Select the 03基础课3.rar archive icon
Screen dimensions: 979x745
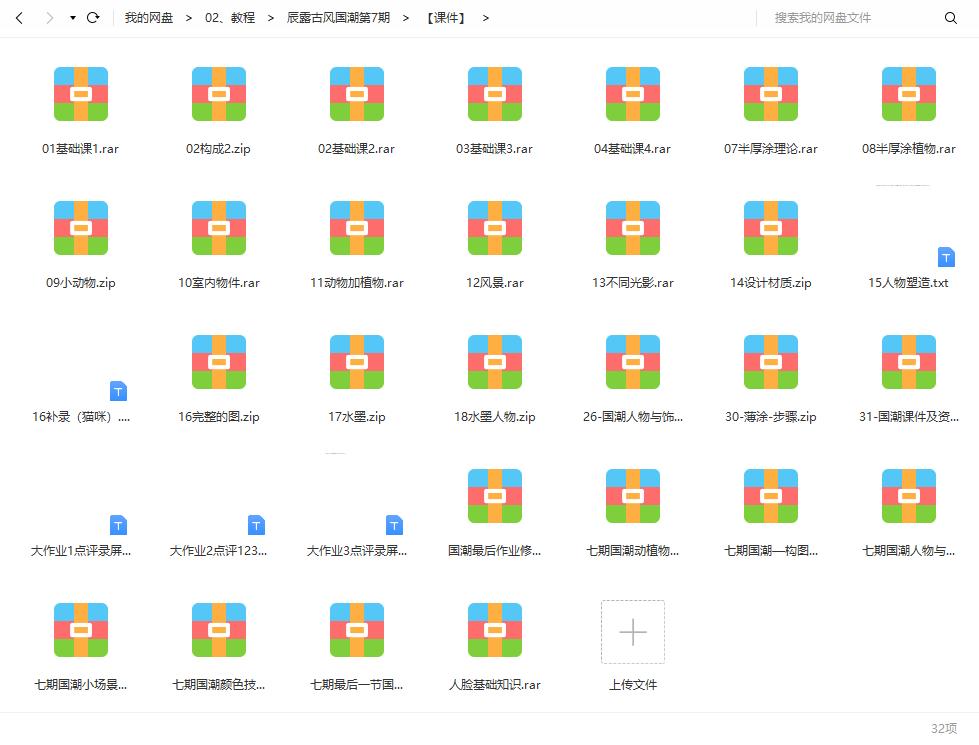(x=495, y=94)
